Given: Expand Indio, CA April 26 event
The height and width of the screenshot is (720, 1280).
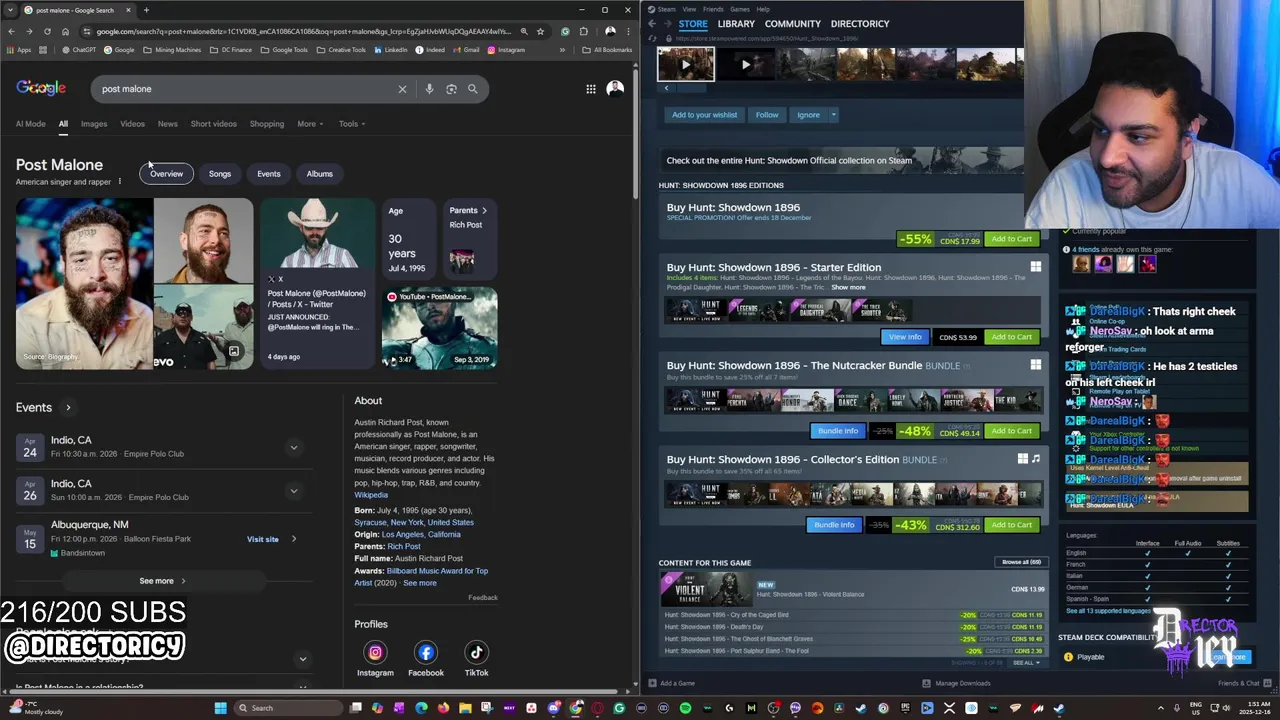Looking at the screenshot, I should point(293,490).
